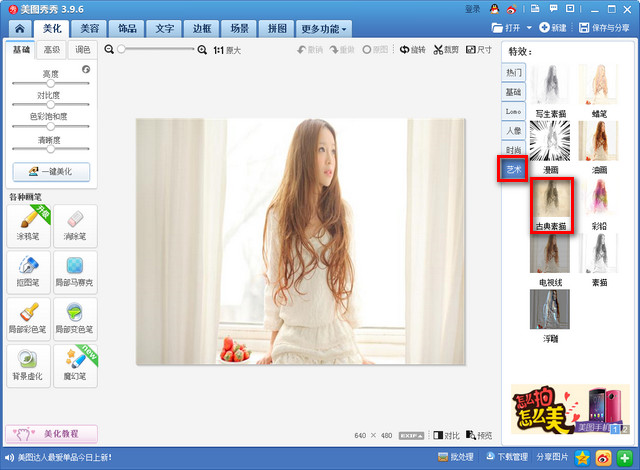Expand the EXIF info panel
The width and height of the screenshot is (640, 470).
point(415,436)
